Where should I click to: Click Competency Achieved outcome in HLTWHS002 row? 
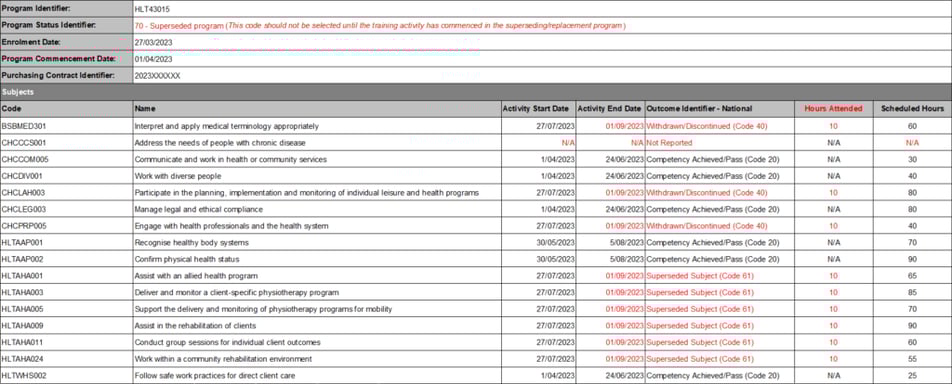[x=713, y=375]
